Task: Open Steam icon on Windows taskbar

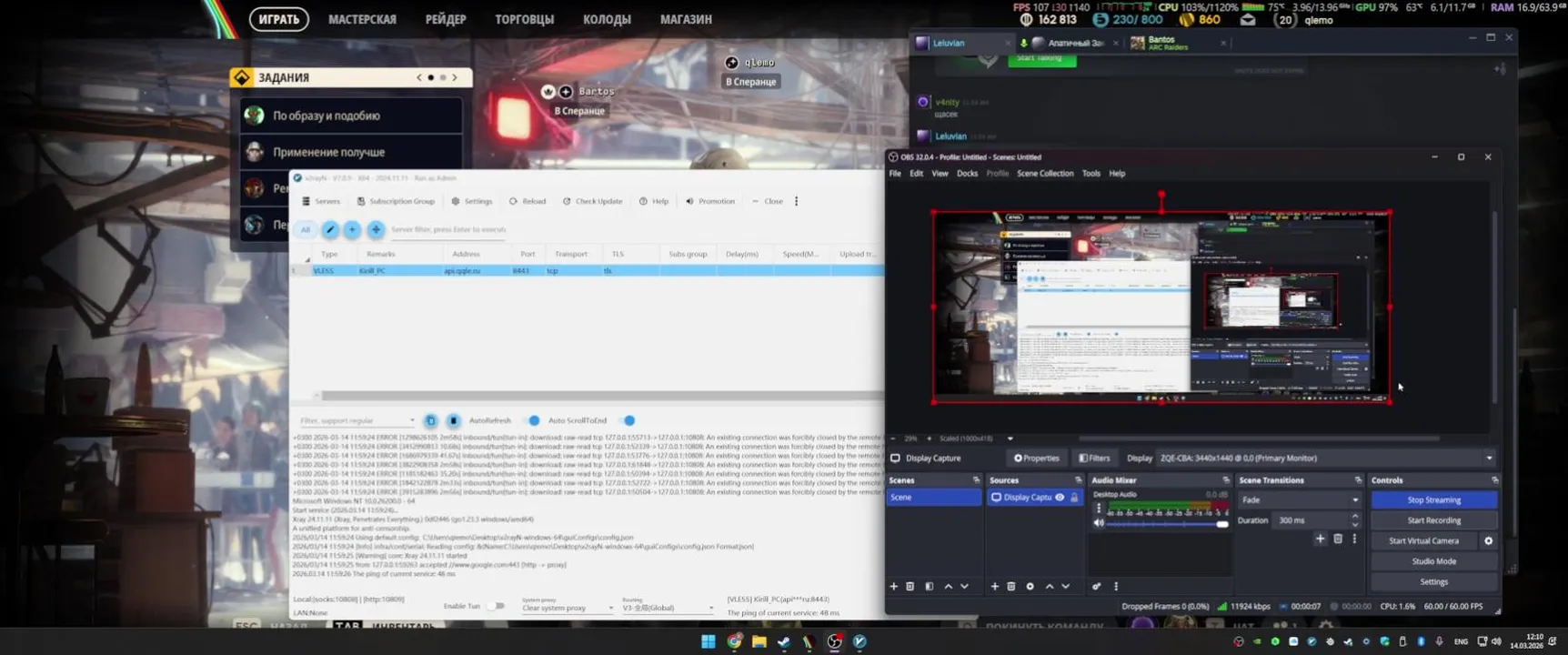Action: [783, 641]
